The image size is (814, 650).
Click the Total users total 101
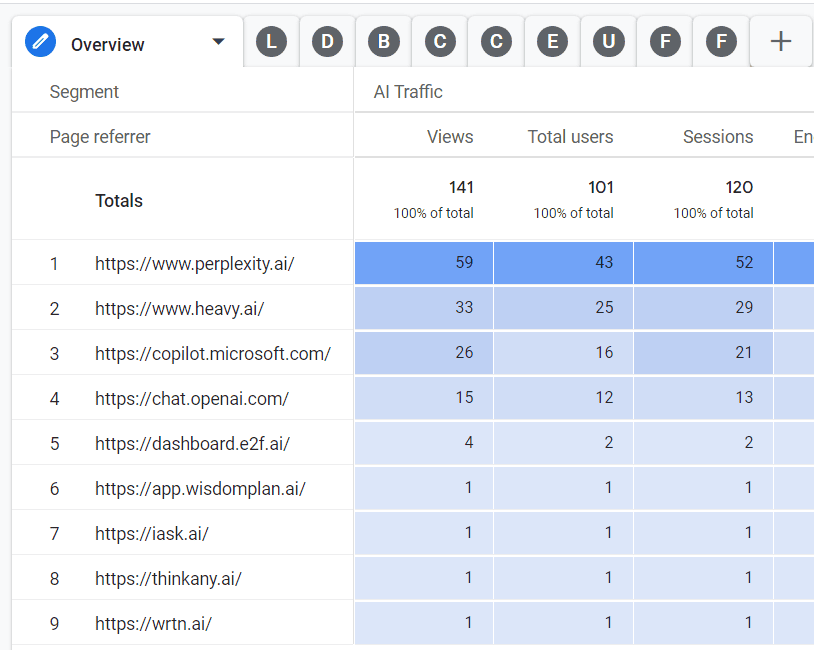(601, 187)
